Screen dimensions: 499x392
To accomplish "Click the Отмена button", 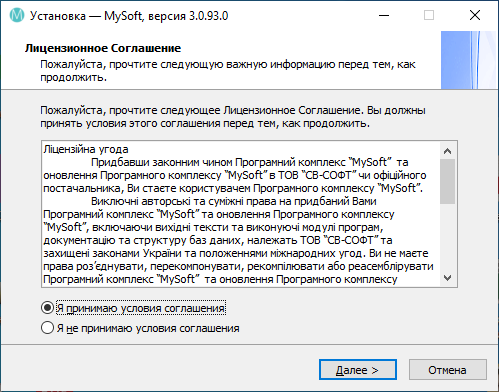I will coord(448,370).
